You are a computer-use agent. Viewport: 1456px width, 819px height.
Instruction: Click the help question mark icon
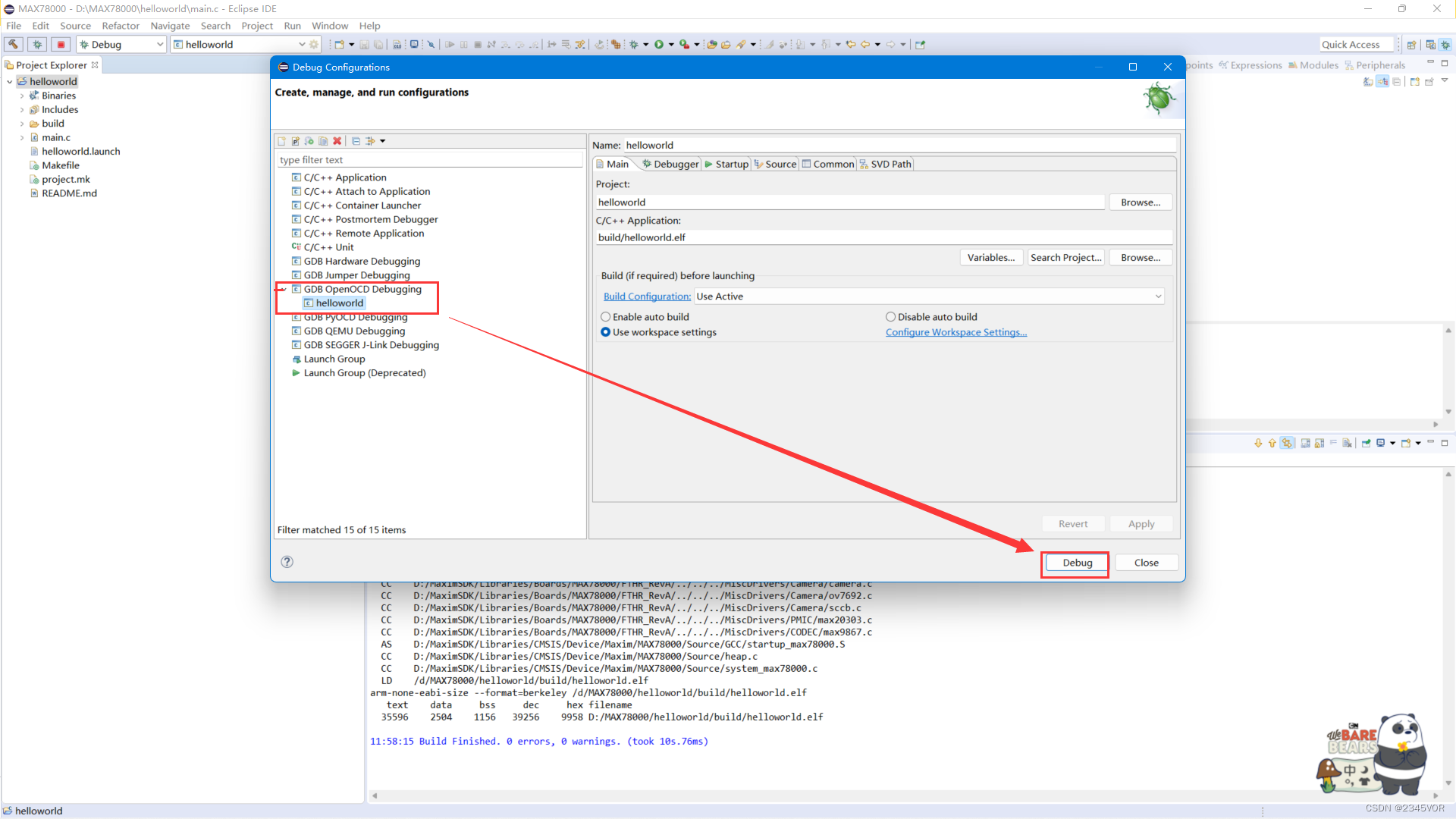(287, 562)
